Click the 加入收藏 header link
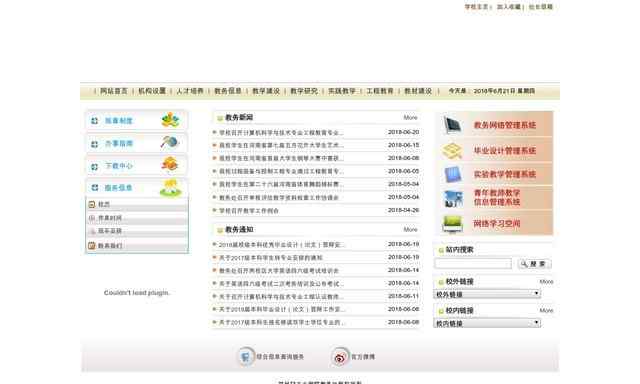640x384 pixels. (x=509, y=7)
